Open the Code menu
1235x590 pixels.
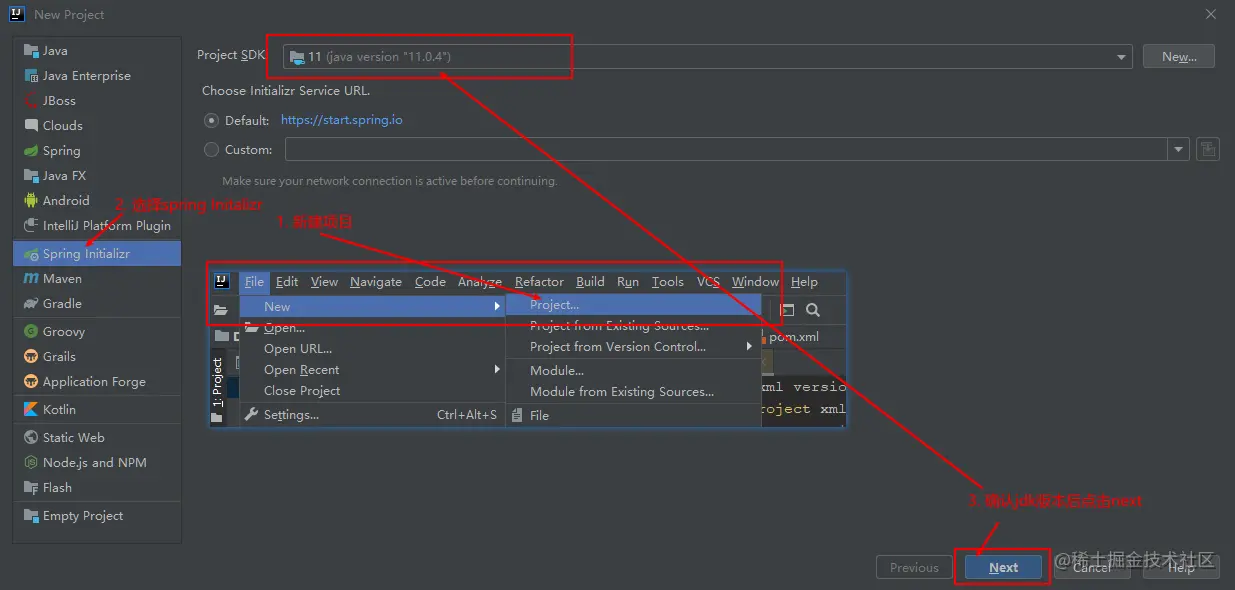[x=430, y=282]
